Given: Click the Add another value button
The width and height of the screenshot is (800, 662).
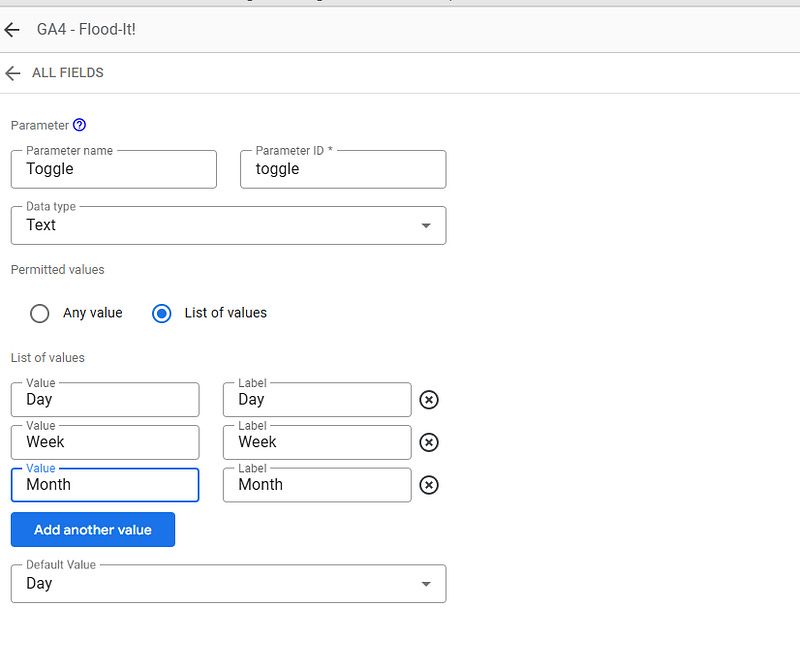Looking at the screenshot, I should (x=93, y=530).
